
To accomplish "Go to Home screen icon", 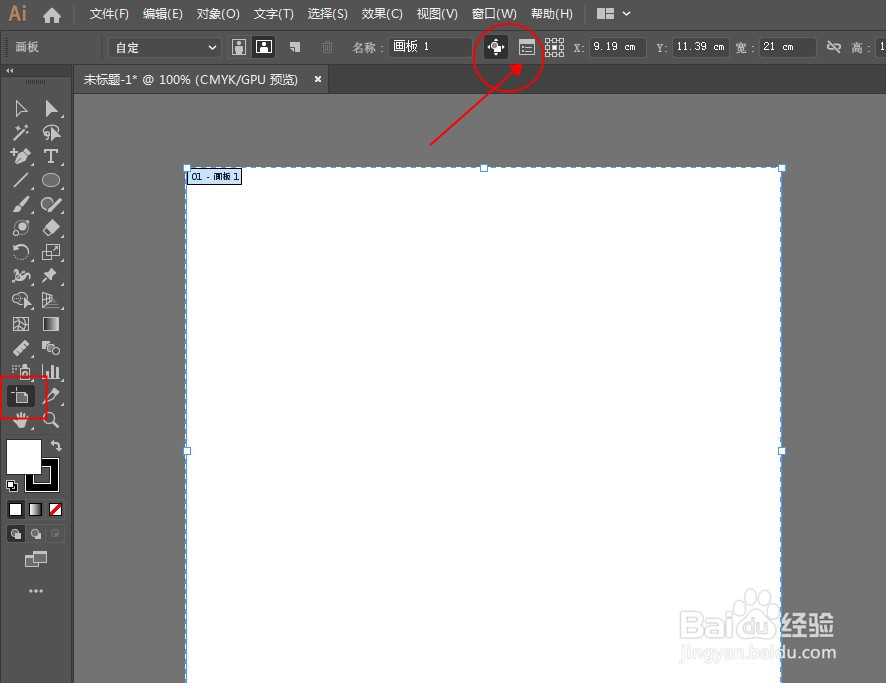I will click(x=52, y=15).
